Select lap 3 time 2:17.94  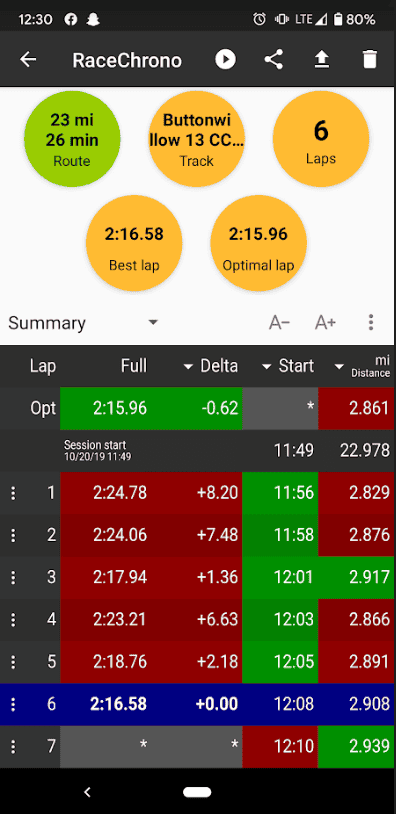pyautogui.click(x=120, y=577)
